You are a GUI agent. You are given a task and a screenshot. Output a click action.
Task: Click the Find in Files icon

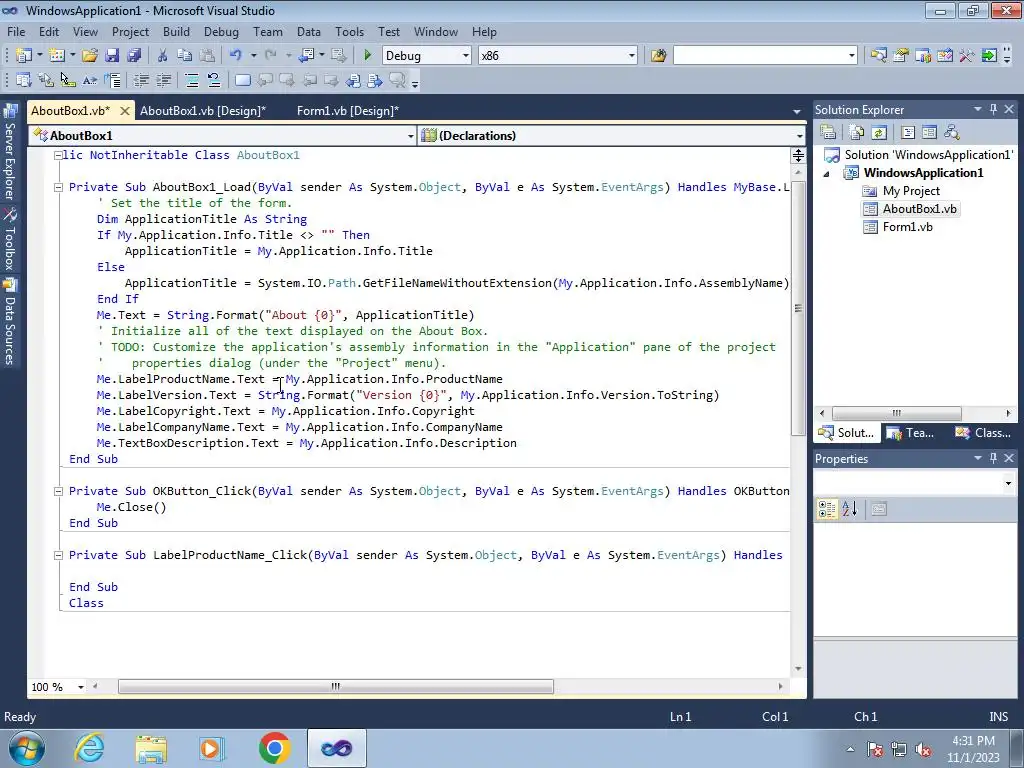(658, 56)
